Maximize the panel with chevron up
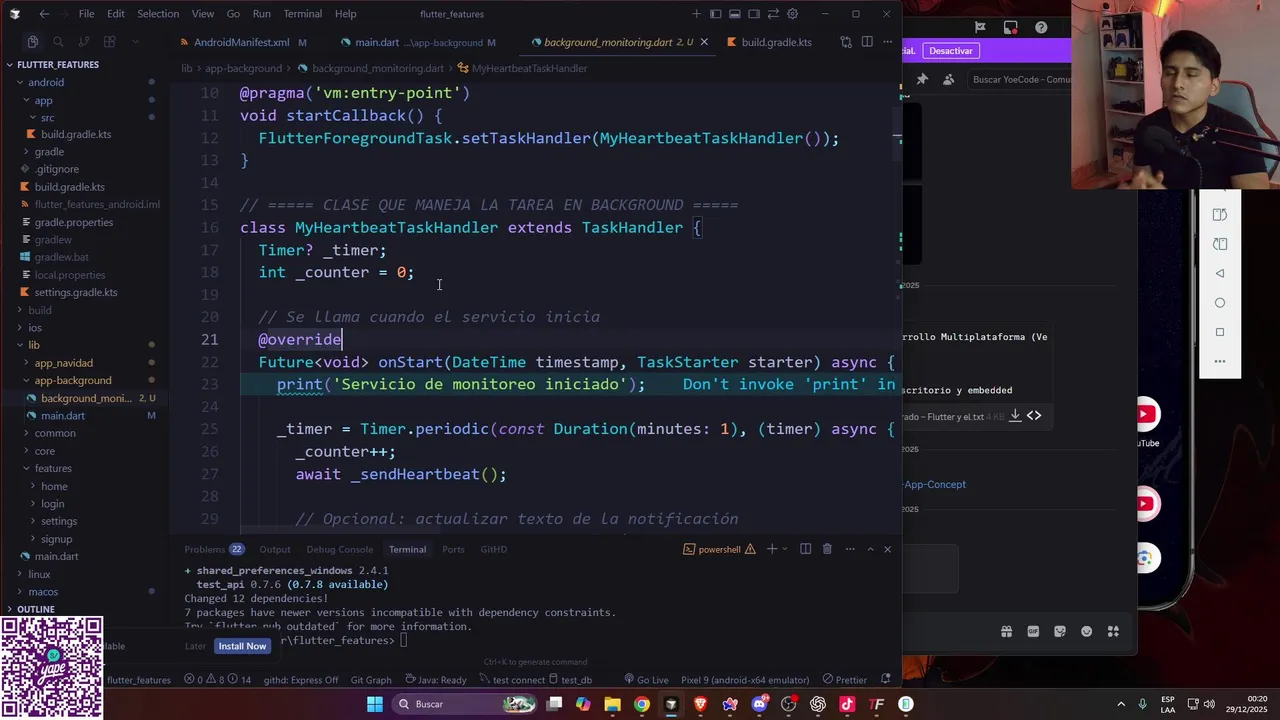1280x720 pixels. click(x=870, y=549)
